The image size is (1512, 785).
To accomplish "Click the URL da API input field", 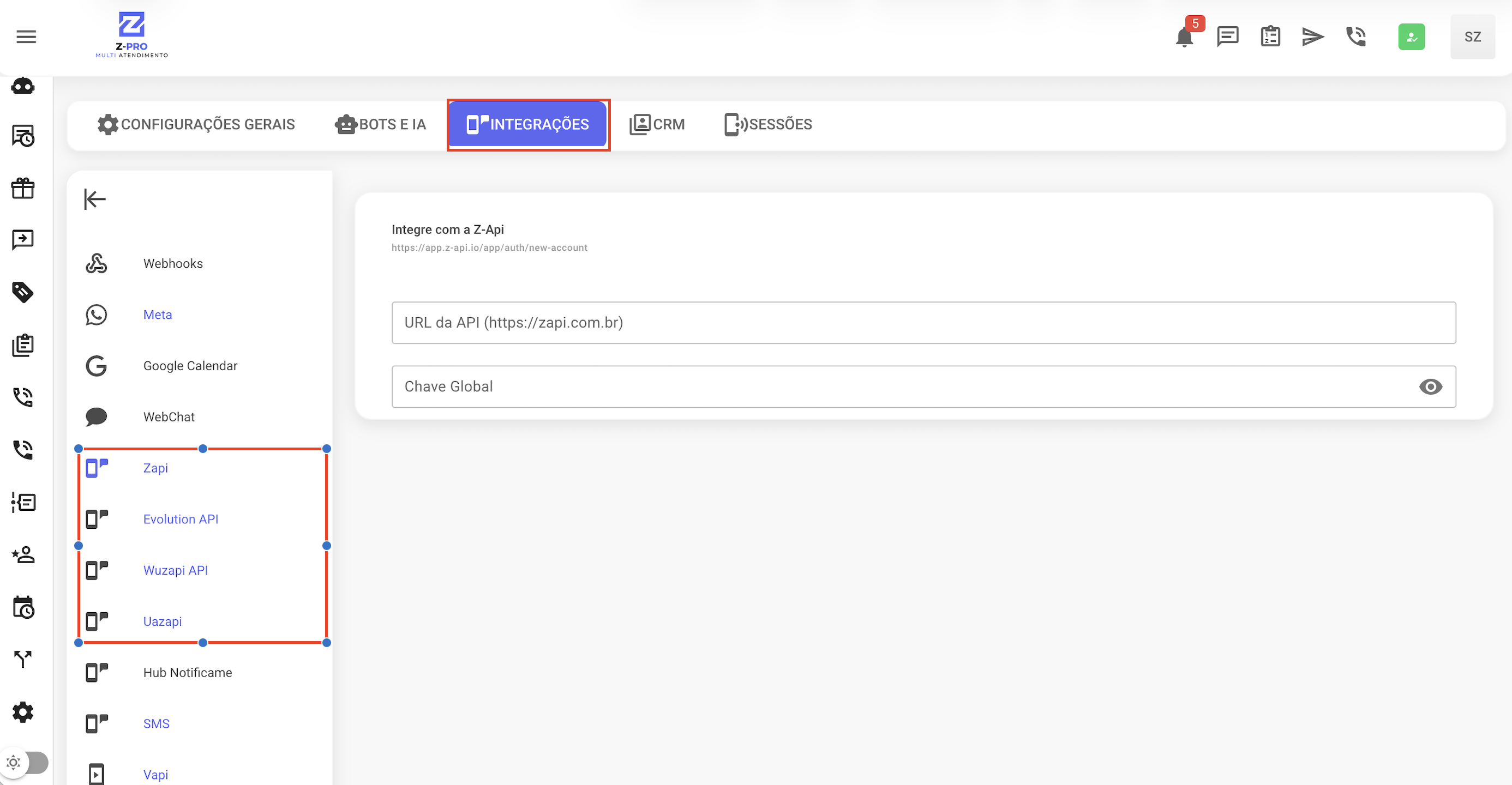I will (x=923, y=323).
